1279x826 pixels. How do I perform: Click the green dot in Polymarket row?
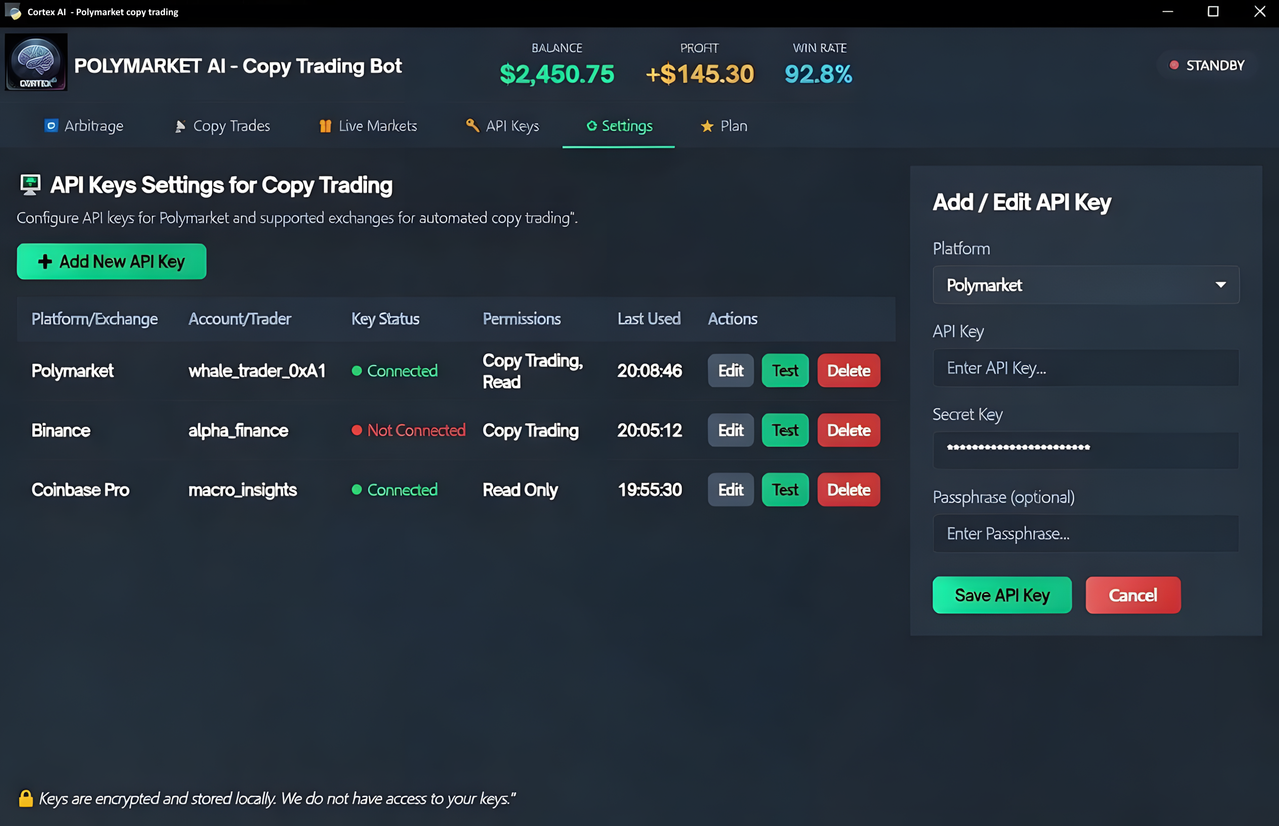tap(357, 371)
